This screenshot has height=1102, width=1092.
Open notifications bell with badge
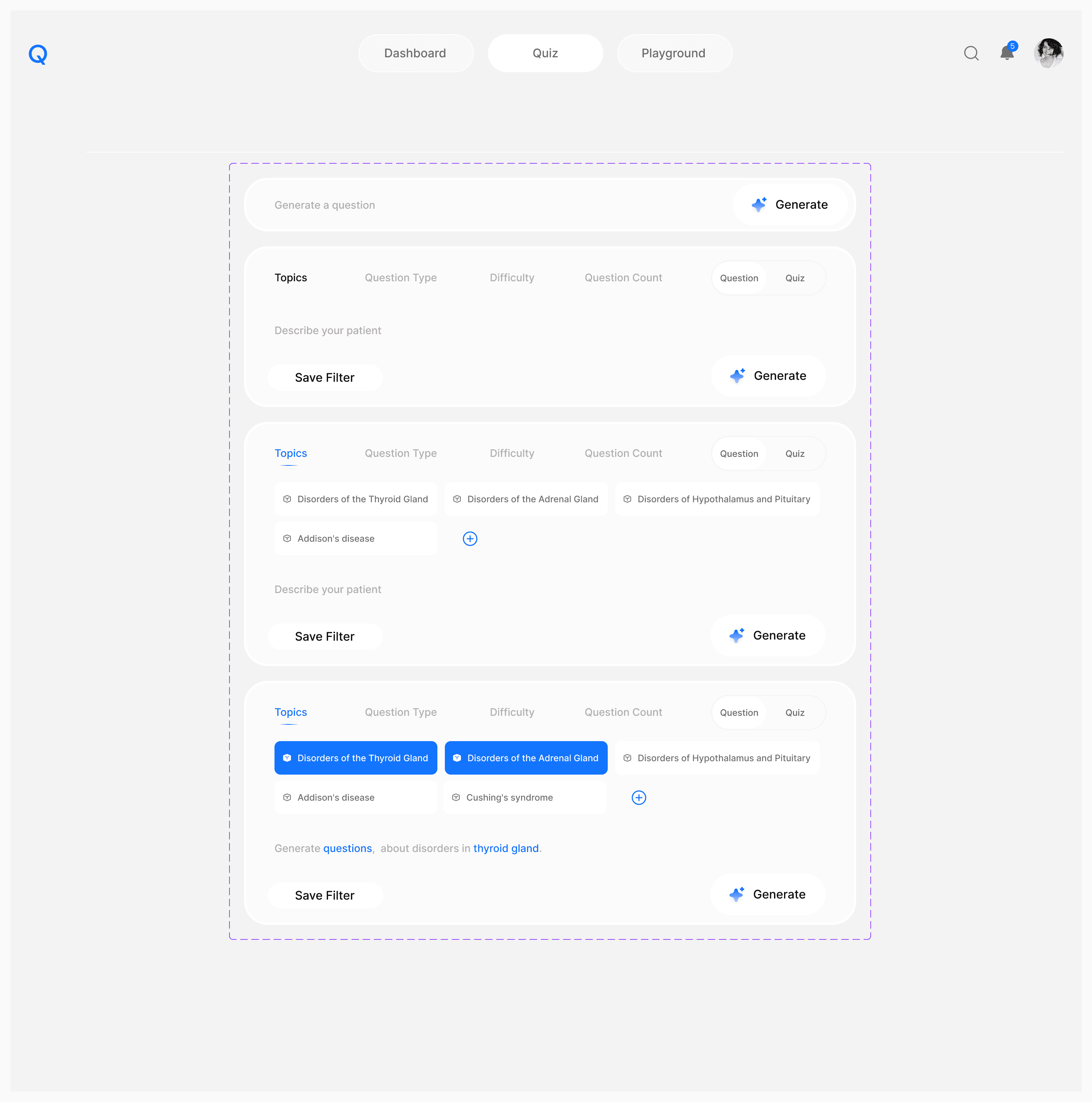pyautogui.click(x=1006, y=53)
